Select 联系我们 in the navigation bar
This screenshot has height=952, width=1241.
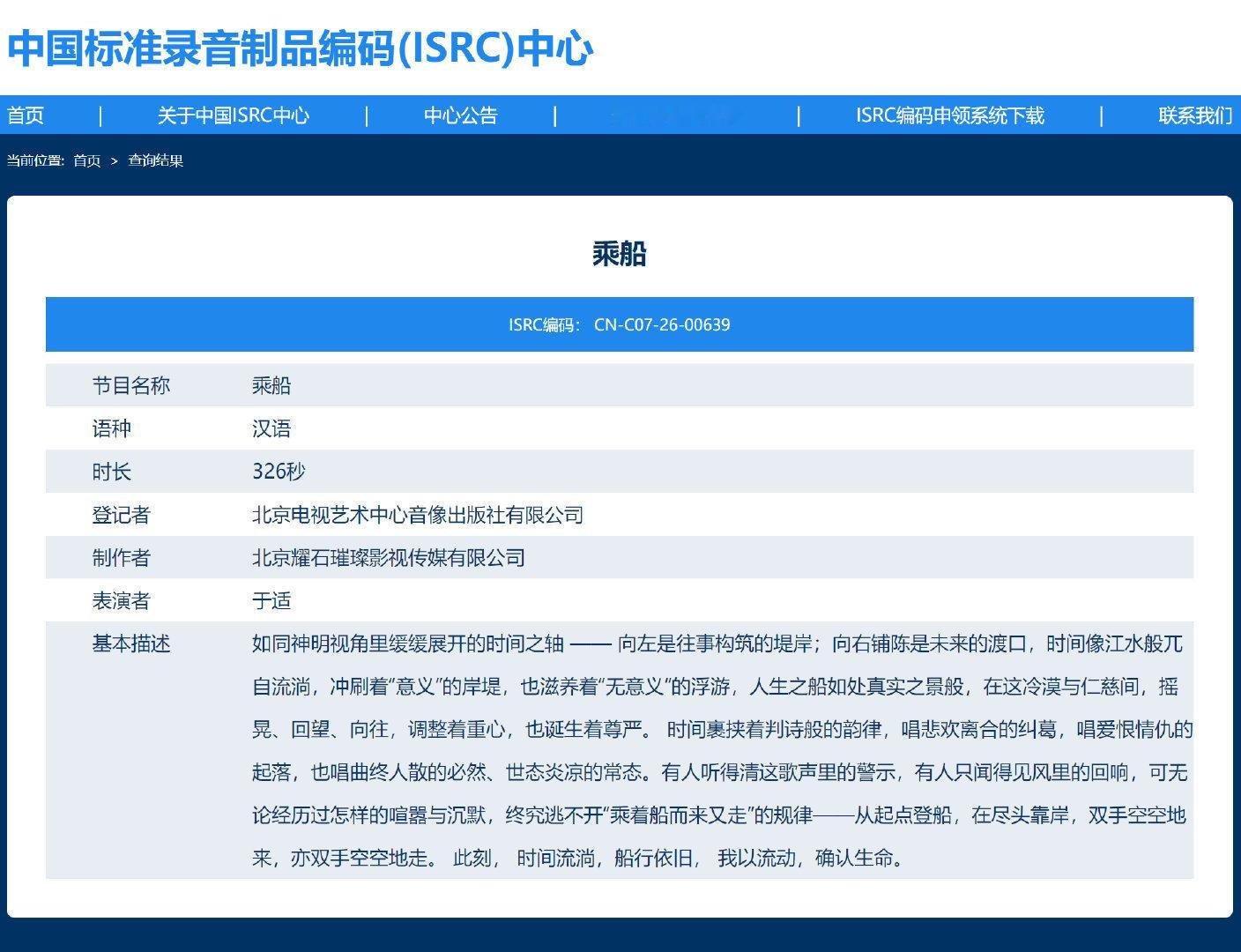tap(1195, 115)
